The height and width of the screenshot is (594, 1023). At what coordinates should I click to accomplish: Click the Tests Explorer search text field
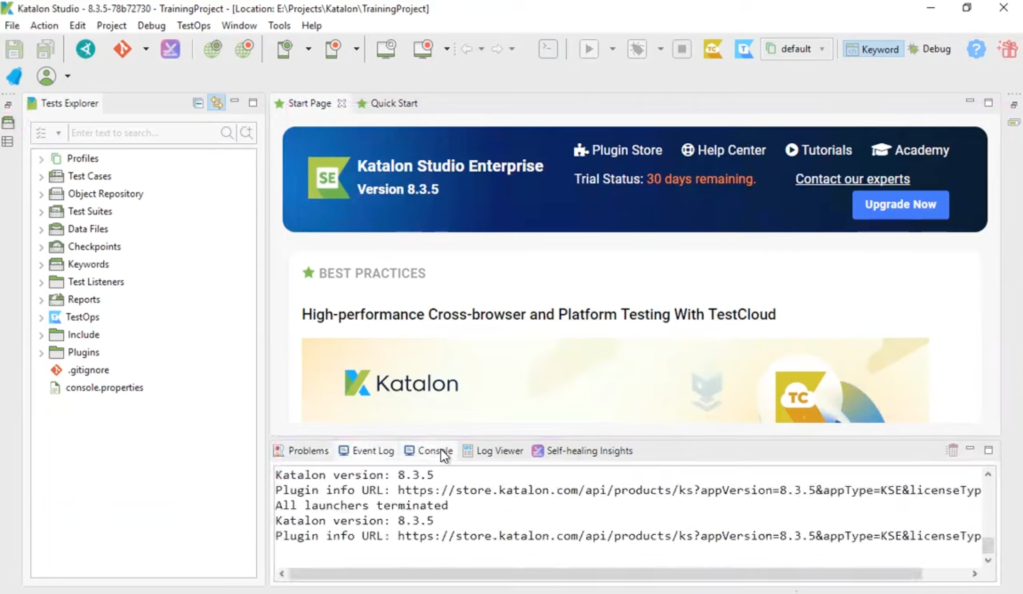coord(145,133)
